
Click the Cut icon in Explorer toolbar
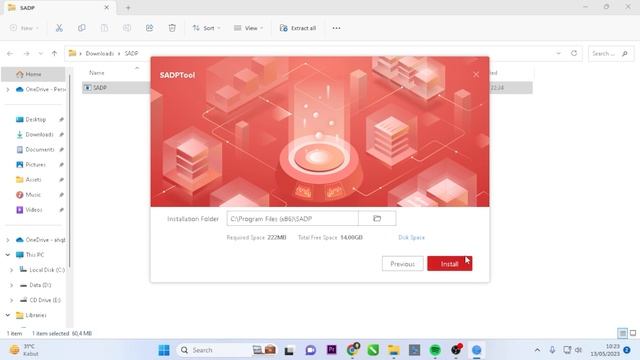coord(59,28)
